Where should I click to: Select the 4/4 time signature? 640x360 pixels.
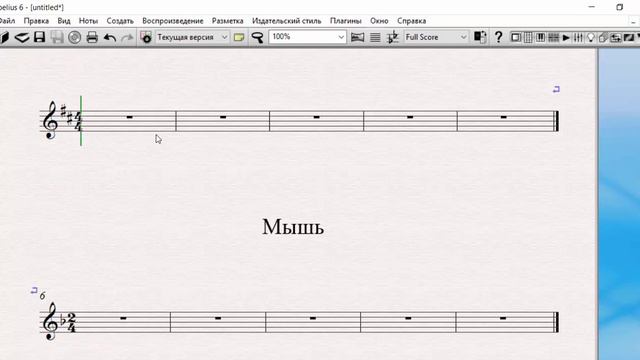click(x=78, y=121)
